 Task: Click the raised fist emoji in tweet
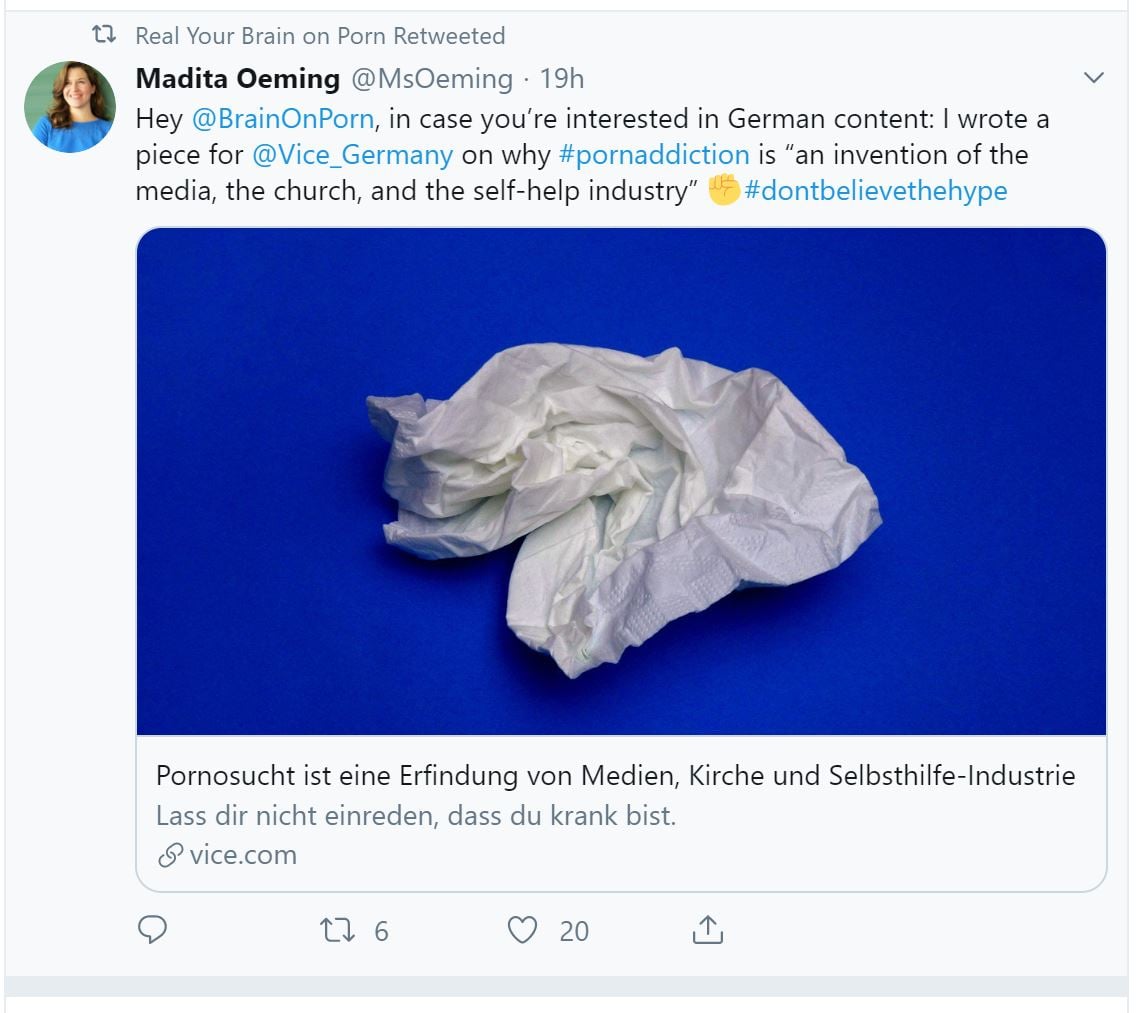tap(723, 190)
